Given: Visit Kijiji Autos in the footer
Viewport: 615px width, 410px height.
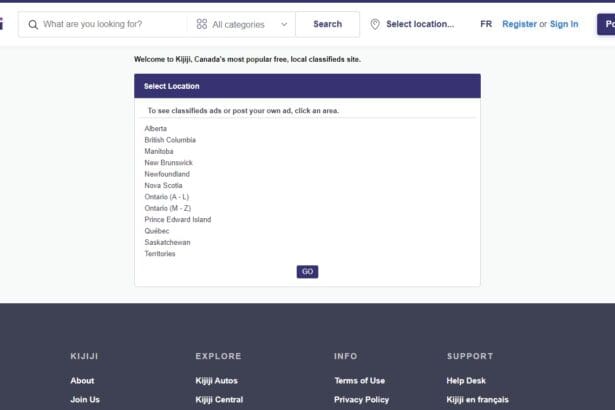Looking at the screenshot, I should 217,381.
